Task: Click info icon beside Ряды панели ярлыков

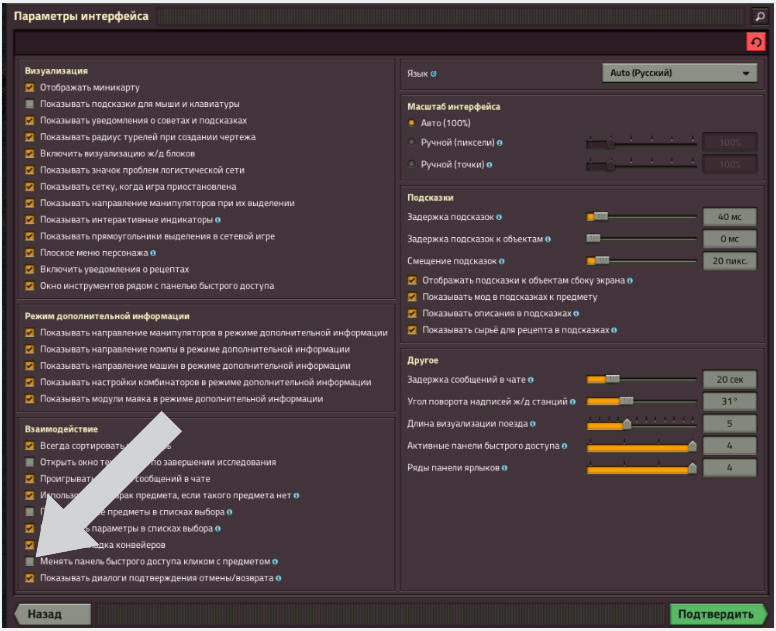Action: (504, 468)
